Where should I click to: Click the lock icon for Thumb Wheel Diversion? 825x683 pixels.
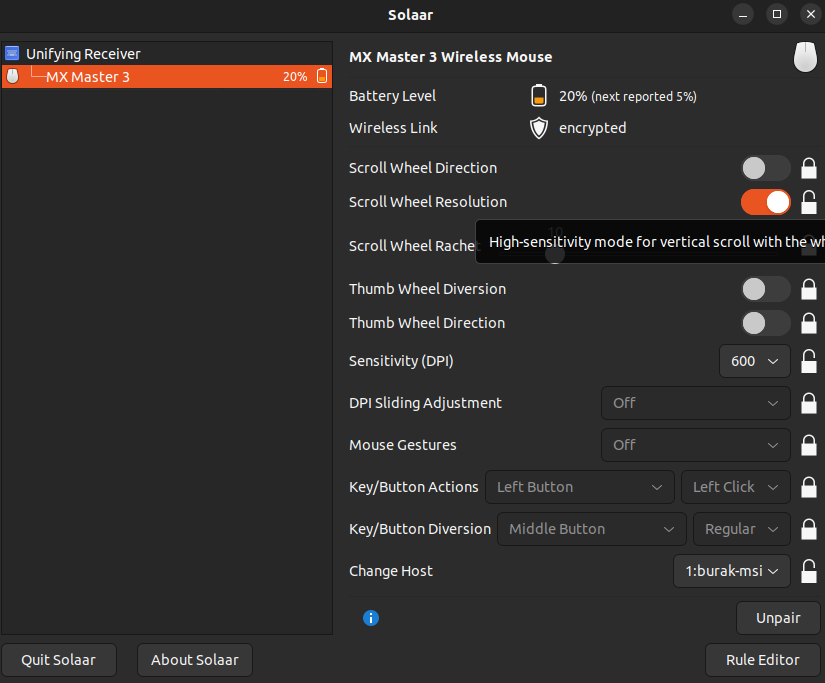point(809,289)
